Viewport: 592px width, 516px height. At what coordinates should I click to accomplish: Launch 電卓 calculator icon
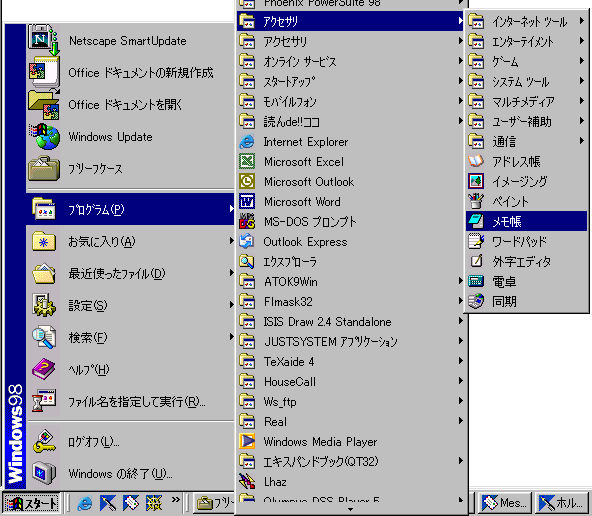point(476,281)
